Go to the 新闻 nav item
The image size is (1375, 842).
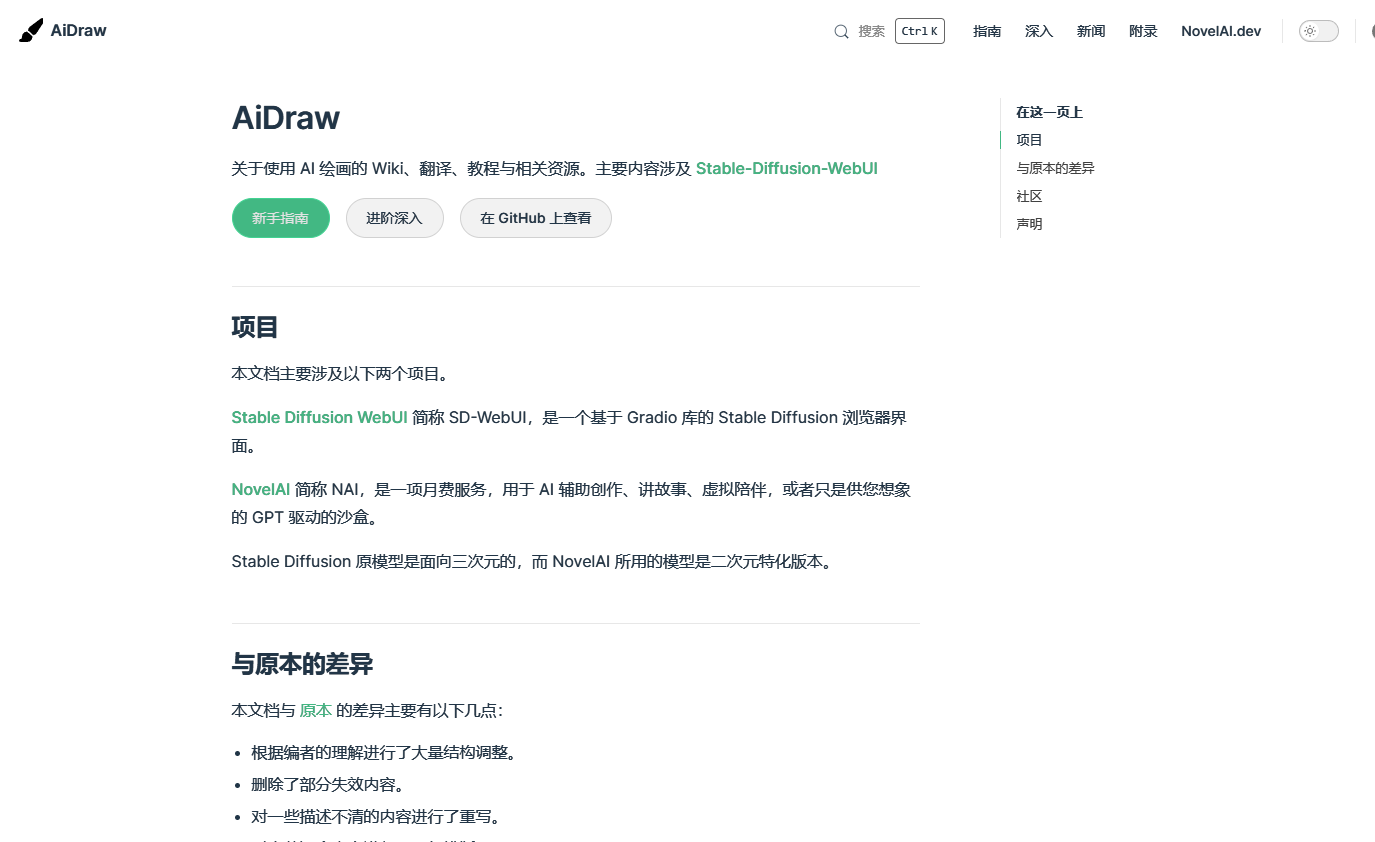click(x=1091, y=31)
